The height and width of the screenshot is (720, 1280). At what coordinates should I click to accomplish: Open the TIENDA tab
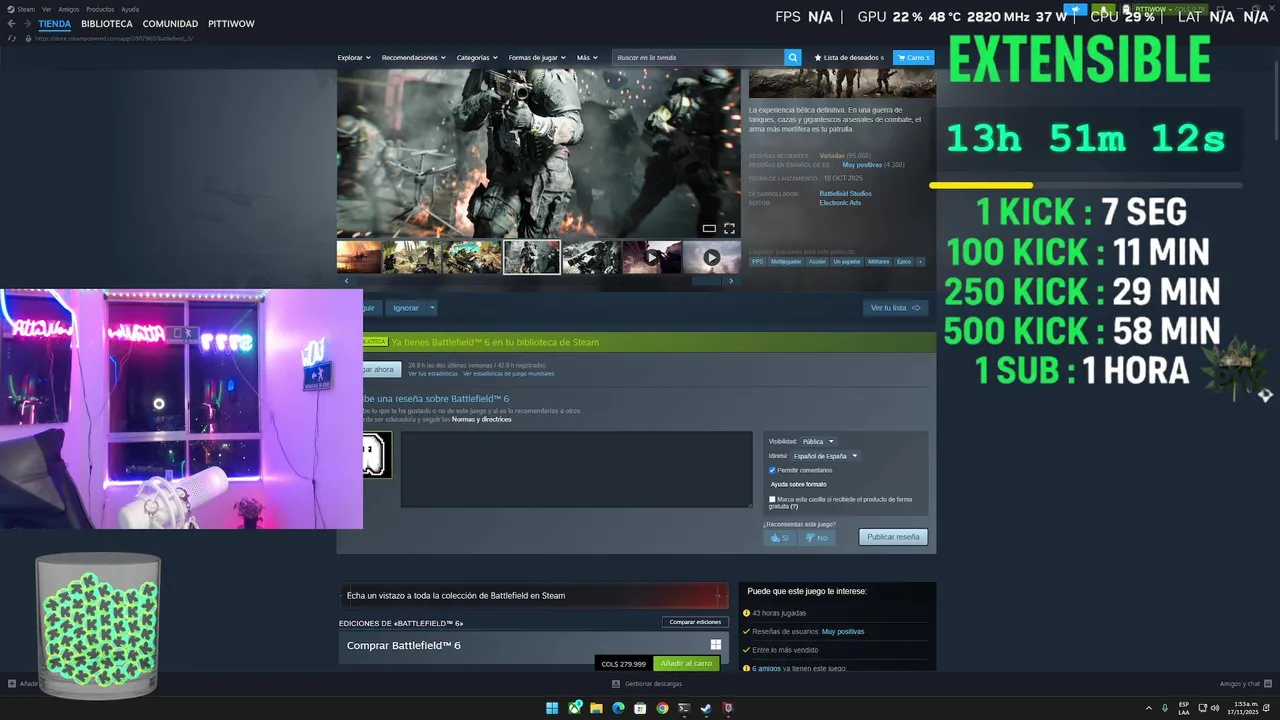pyautogui.click(x=55, y=24)
